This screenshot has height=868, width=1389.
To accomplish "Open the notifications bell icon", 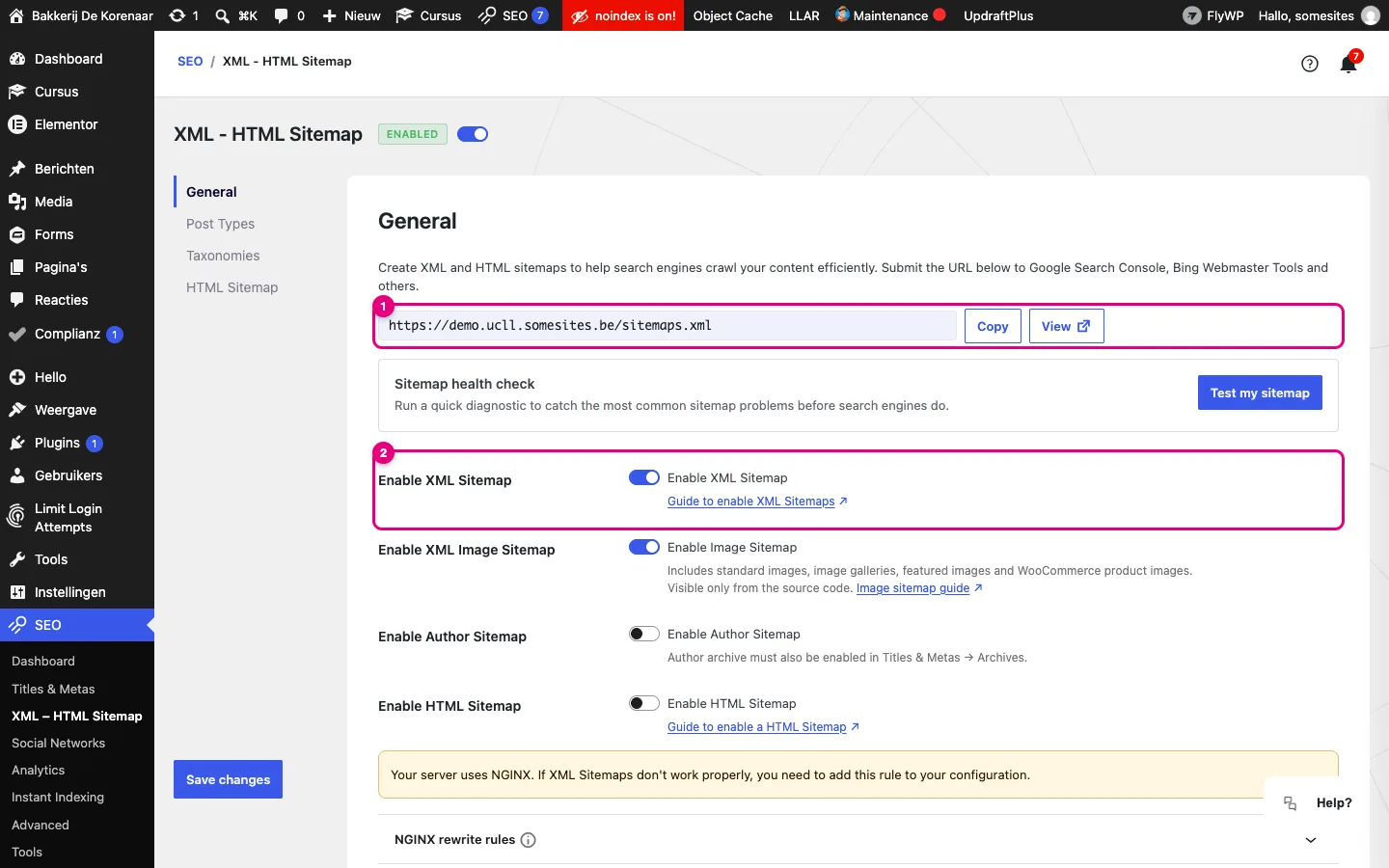I will click(x=1348, y=65).
